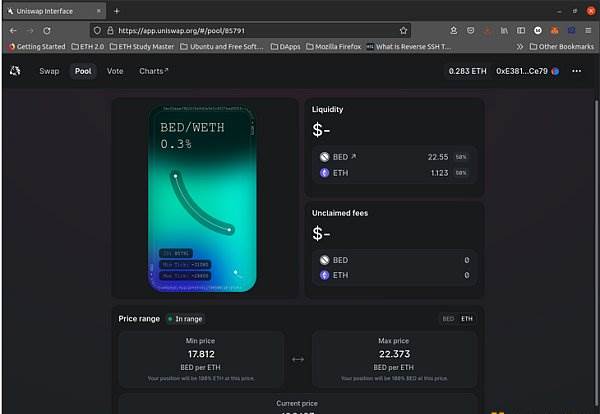Click the Firefox account avatar icon
The height and width of the screenshot is (414, 600).
(x=538, y=31)
